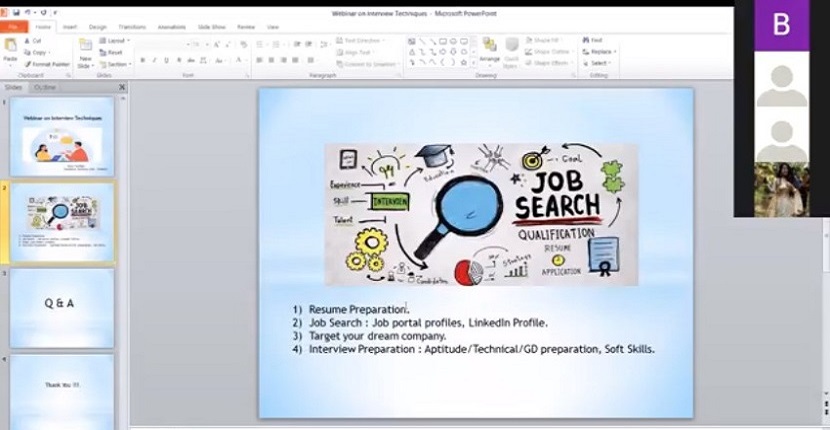Click the Find button
Image resolution: width=830 pixels, height=430 pixels.
(592, 40)
